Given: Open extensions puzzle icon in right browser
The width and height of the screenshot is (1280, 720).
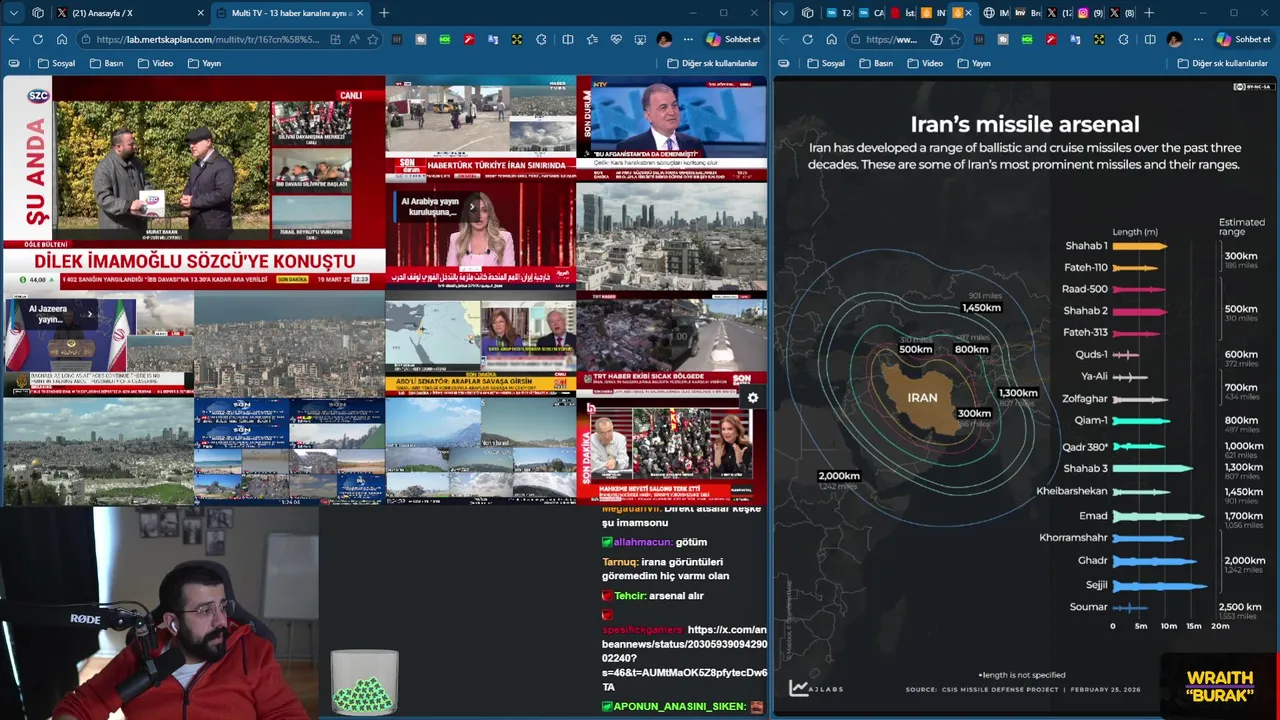Looking at the screenshot, I should coord(1123,39).
